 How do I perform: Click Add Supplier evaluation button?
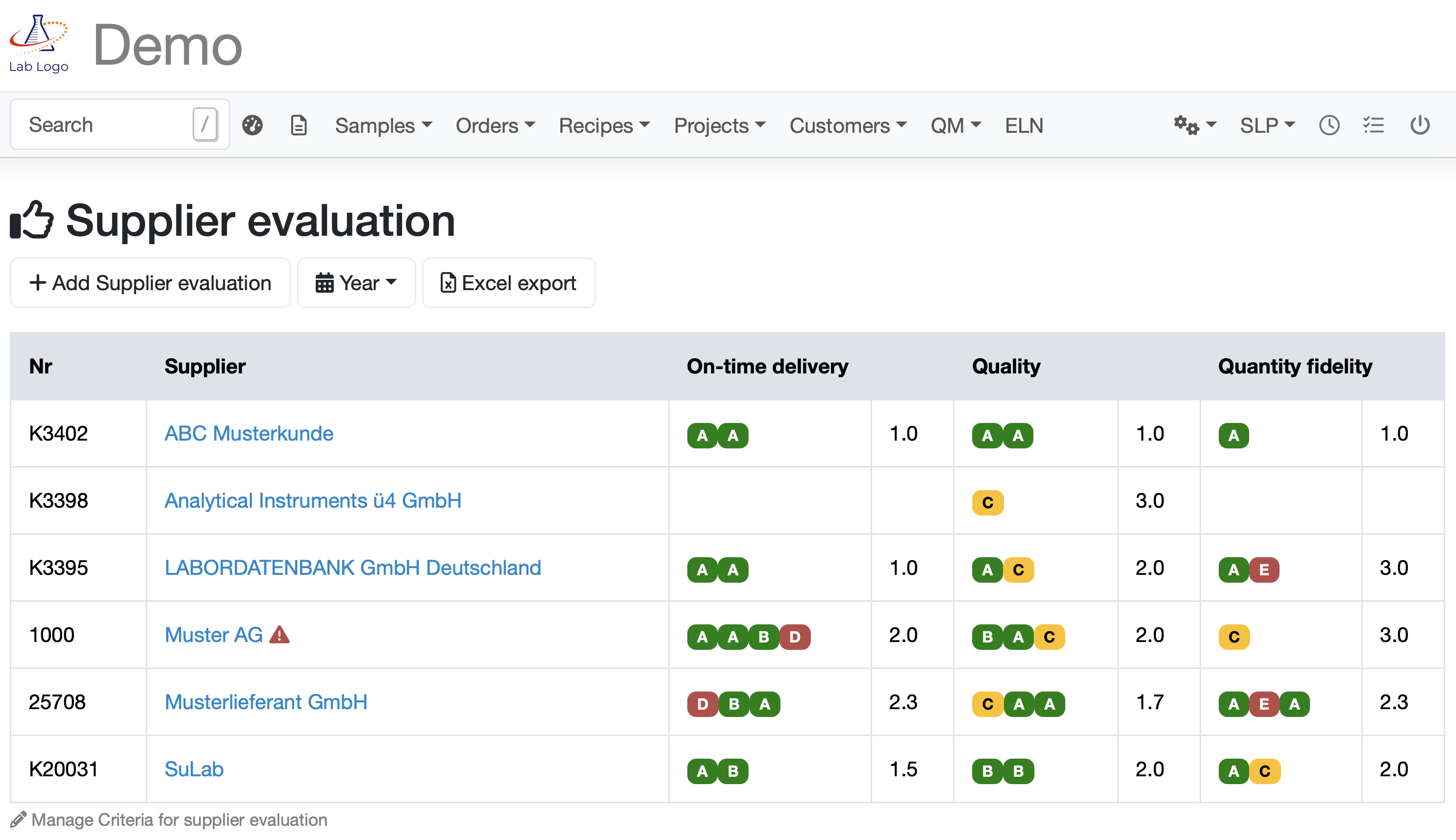150,283
